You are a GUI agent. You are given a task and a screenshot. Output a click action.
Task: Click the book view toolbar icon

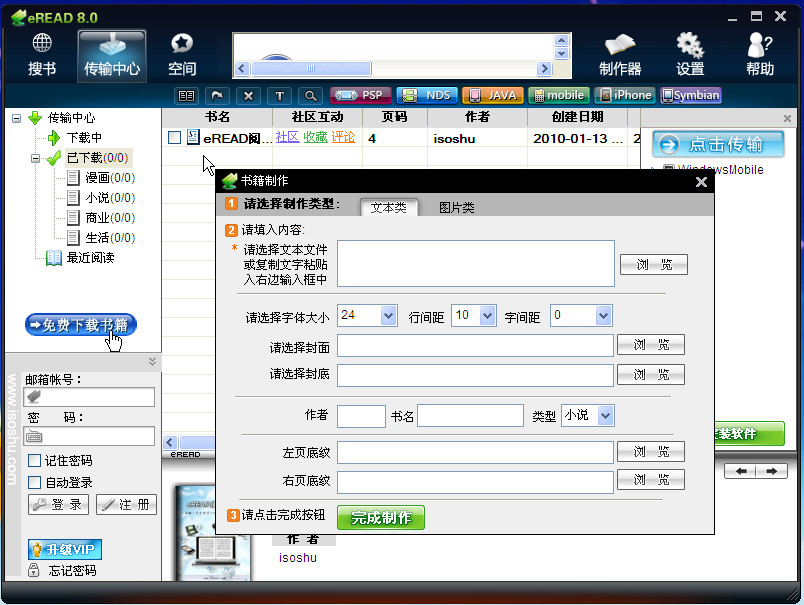(x=186, y=95)
